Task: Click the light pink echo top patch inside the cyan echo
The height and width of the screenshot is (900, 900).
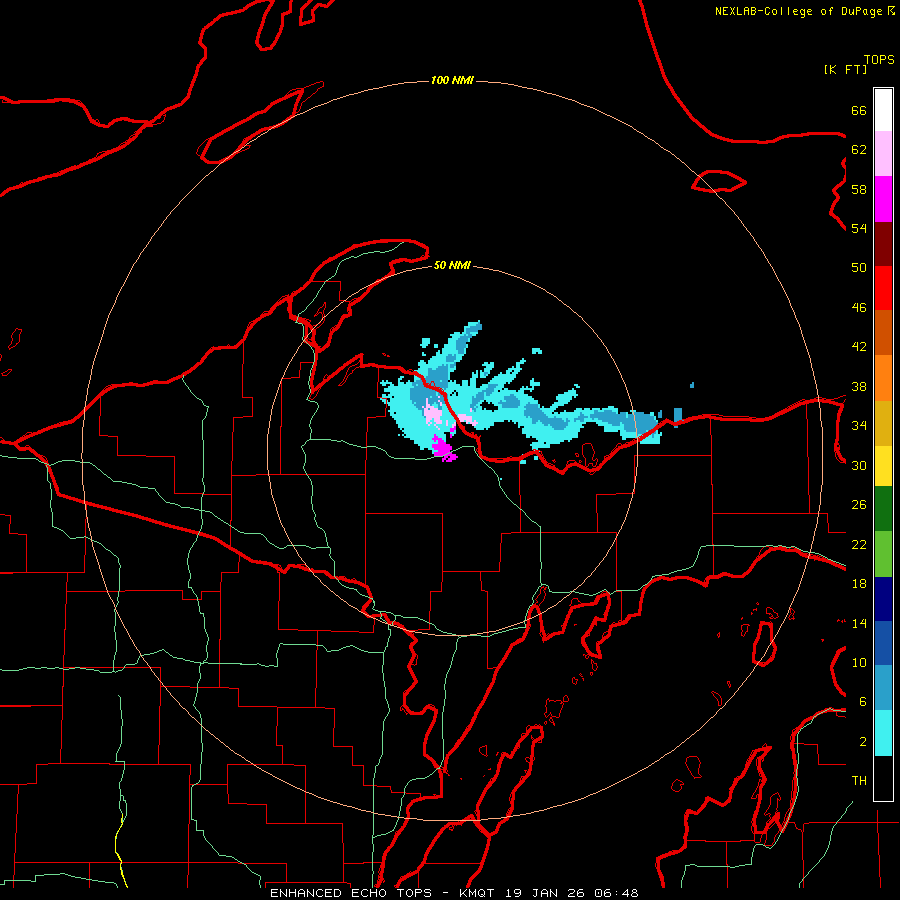Action: [432, 413]
